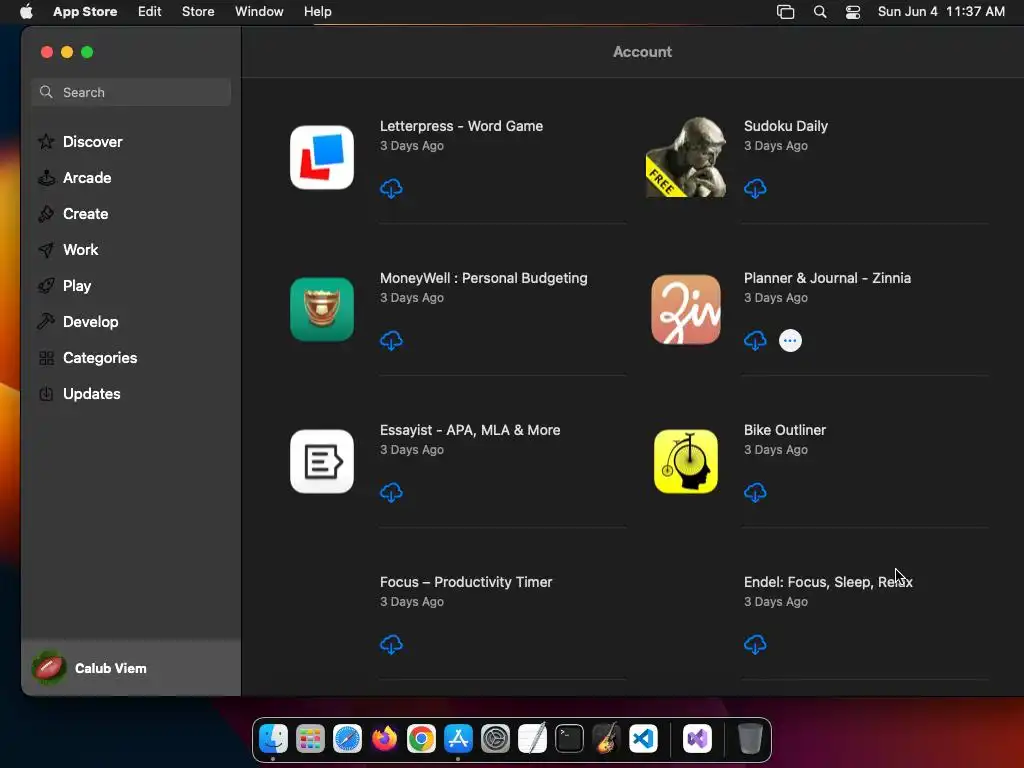Open Bike Outliner app icon
Viewport: 1024px width, 768px height.
point(686,462)
